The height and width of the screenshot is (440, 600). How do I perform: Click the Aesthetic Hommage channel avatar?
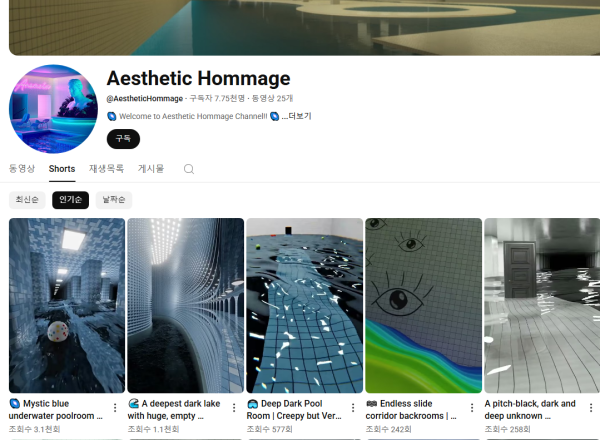(53, 109)
